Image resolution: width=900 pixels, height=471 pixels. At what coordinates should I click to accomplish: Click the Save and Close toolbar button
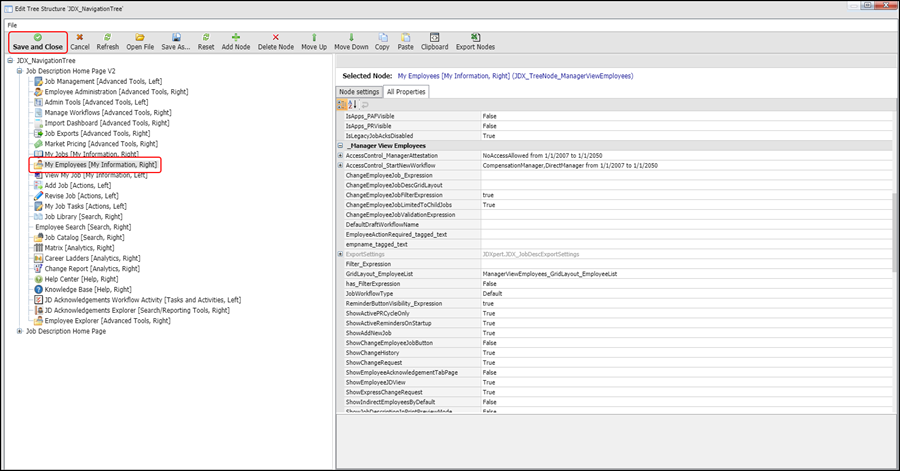(37, 41)
